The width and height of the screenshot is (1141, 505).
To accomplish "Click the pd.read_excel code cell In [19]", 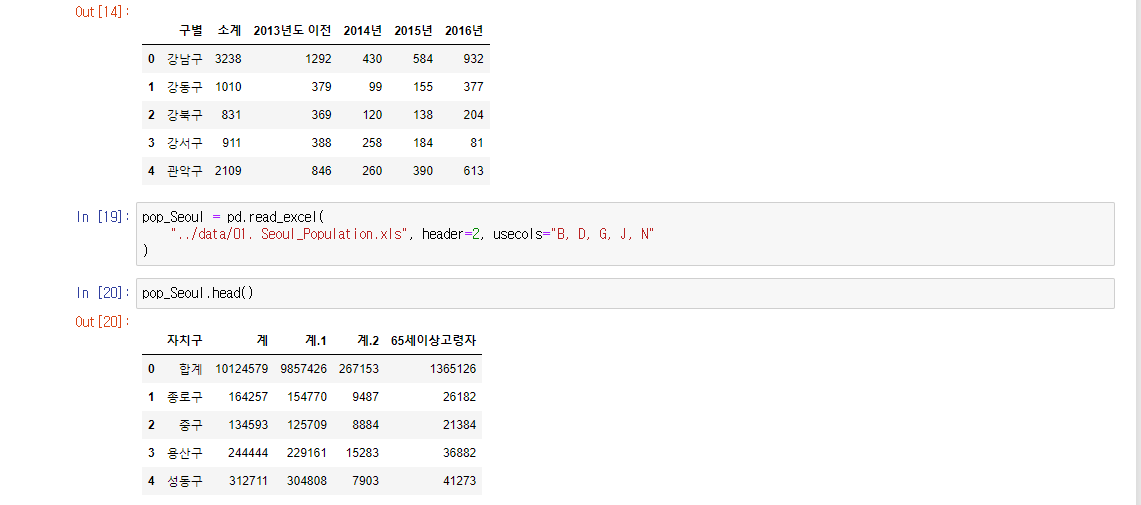I will pyautogui.click(x=625, y=234).
